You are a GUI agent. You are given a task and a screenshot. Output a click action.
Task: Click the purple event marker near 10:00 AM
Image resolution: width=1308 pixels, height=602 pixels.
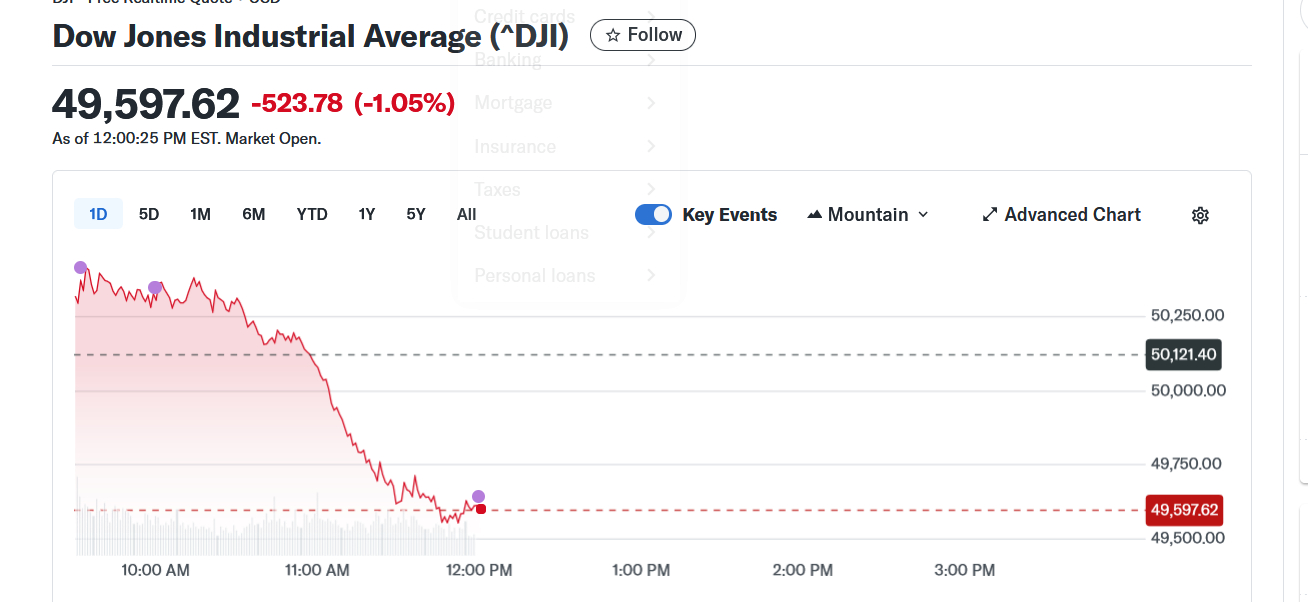(155, 287)
